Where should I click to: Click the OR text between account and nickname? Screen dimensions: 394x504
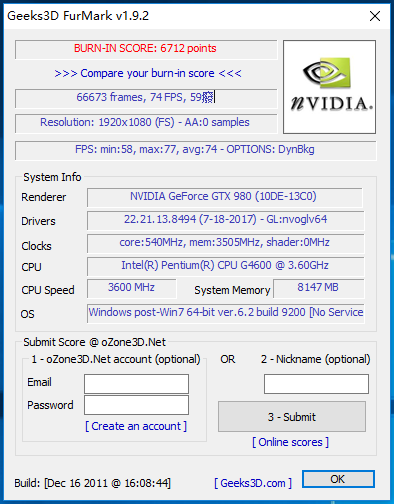tap(228, 359)
